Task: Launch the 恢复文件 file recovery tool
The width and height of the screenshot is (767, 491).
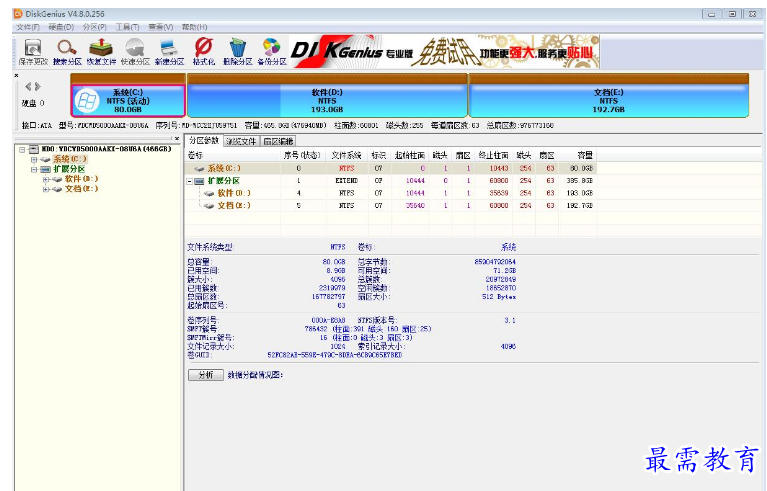Action: coord(101,52)
